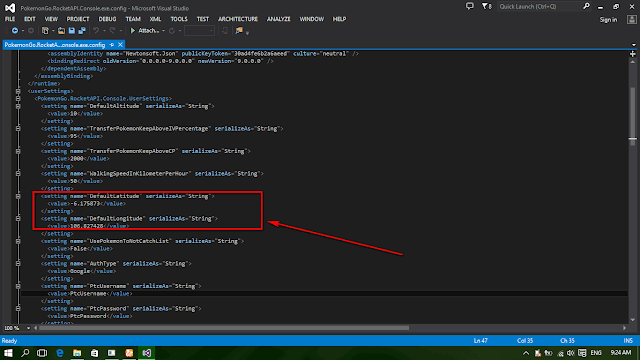This screenshot has width=640, height=360.
Task: Open the notifications flag icon
Action: point(486,6)
